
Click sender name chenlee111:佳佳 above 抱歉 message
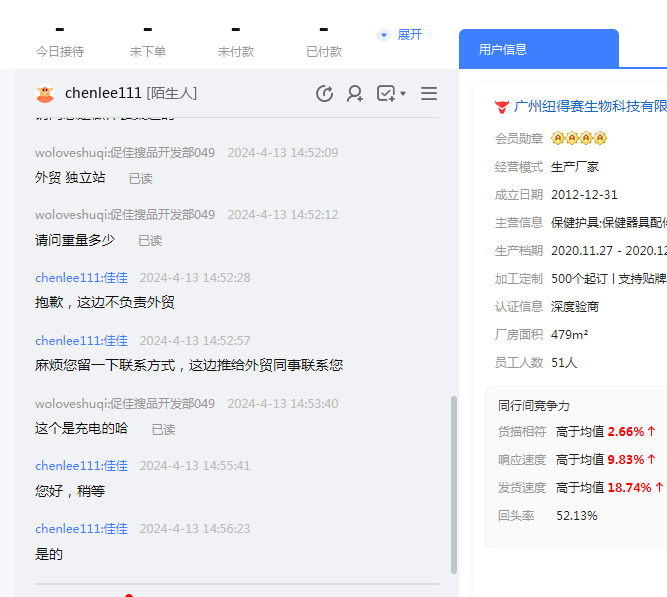(82, 278)
